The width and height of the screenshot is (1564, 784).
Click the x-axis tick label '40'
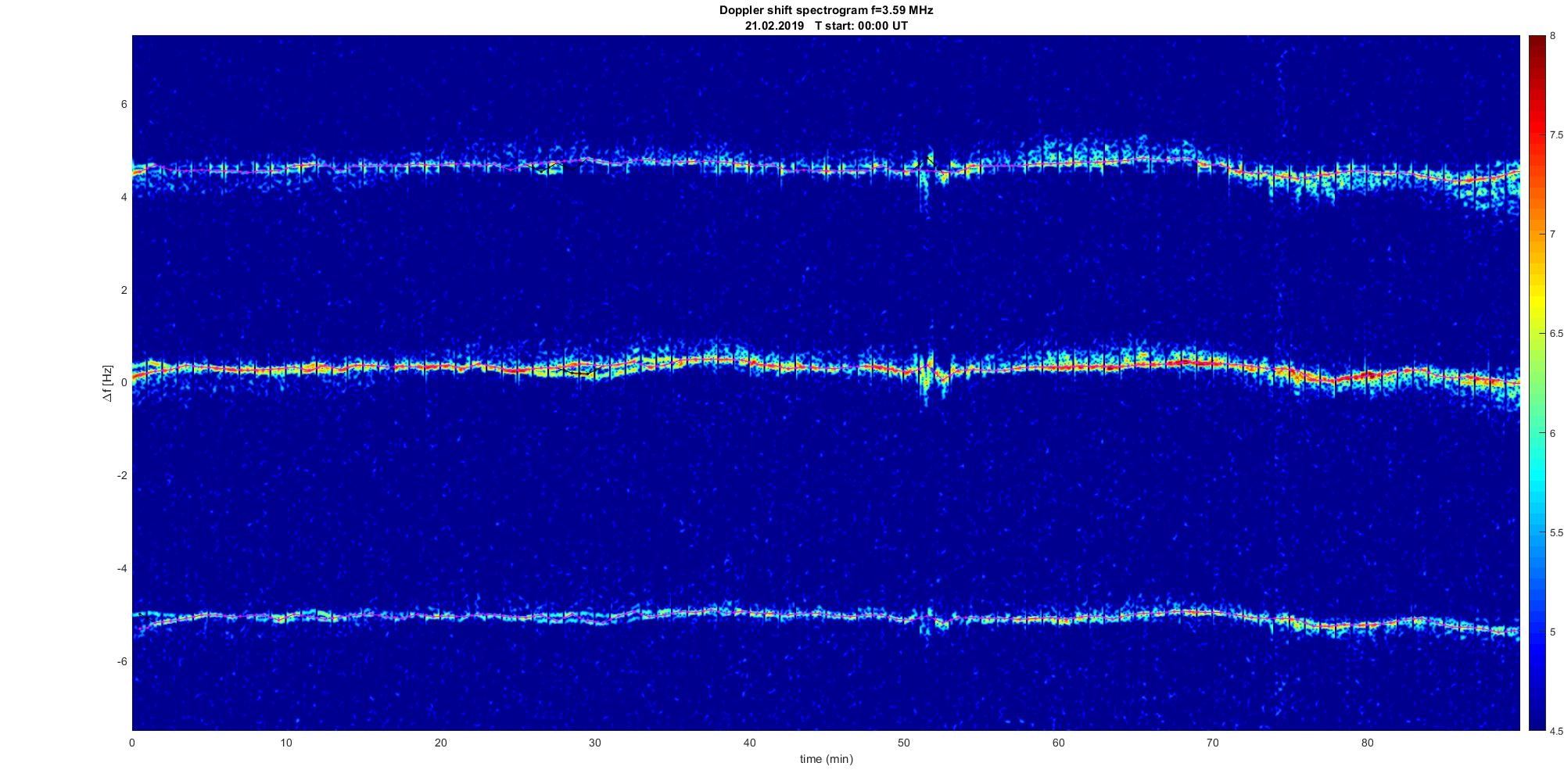pos(749,743)
